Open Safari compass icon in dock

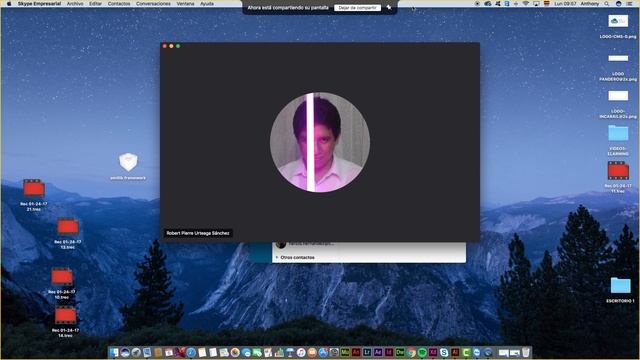coord(191,352)
